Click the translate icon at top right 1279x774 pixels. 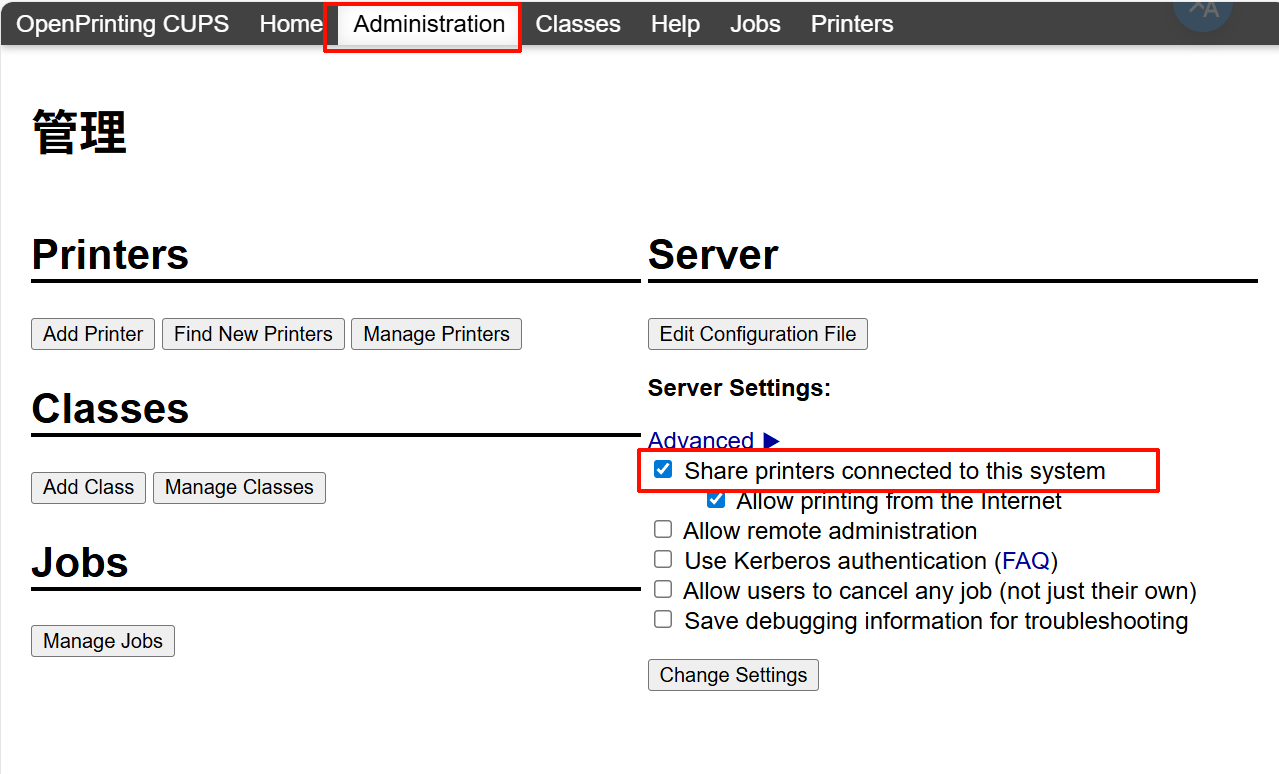click(1202, 12)
